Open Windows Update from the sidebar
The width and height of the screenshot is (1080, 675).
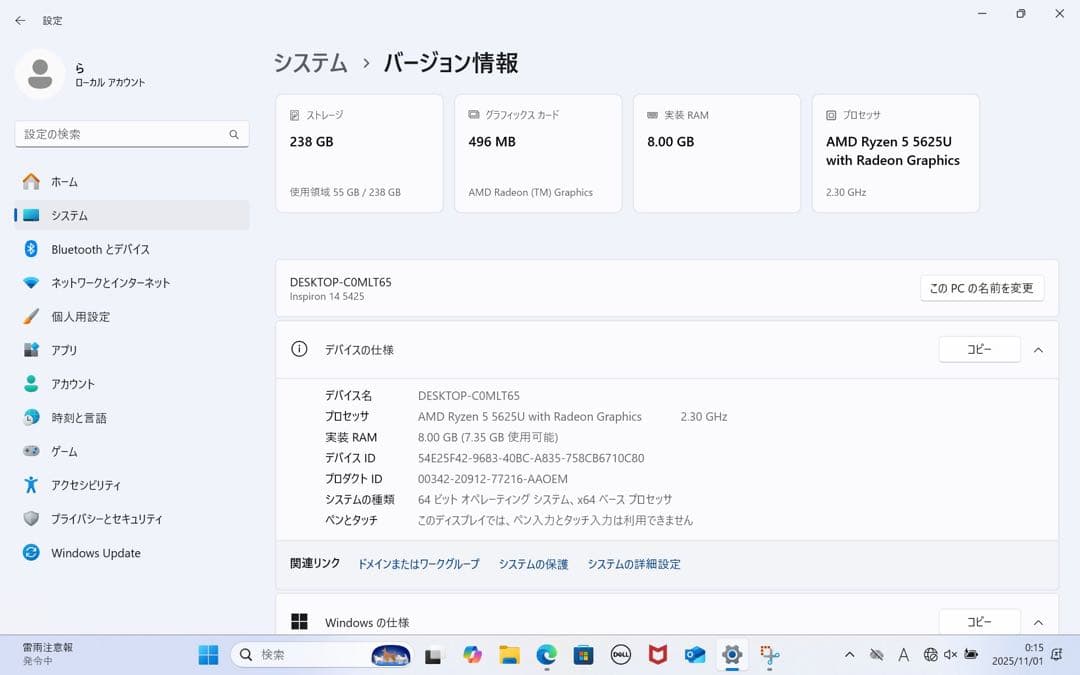[95, 553]
